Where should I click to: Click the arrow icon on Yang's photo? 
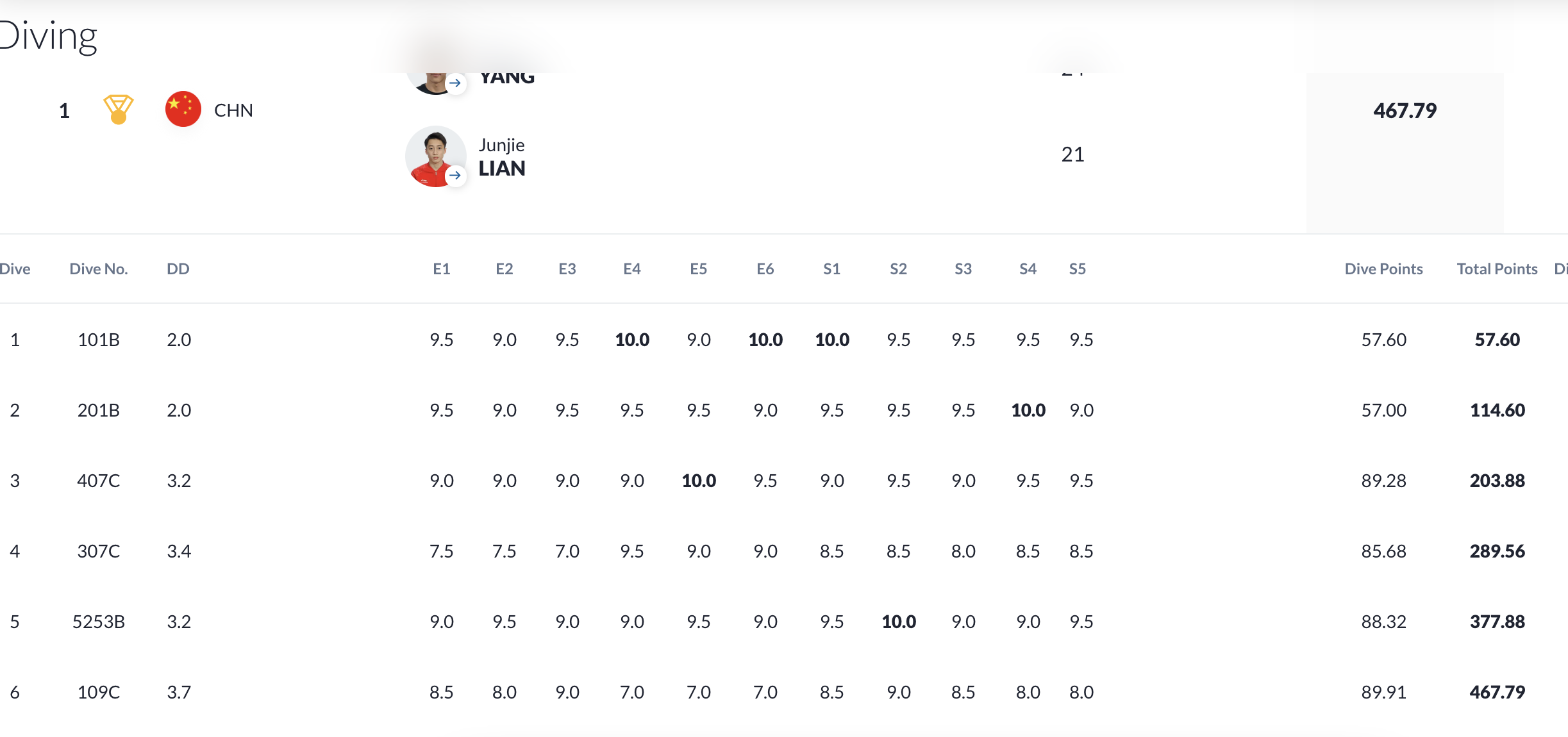click(455, 83)
